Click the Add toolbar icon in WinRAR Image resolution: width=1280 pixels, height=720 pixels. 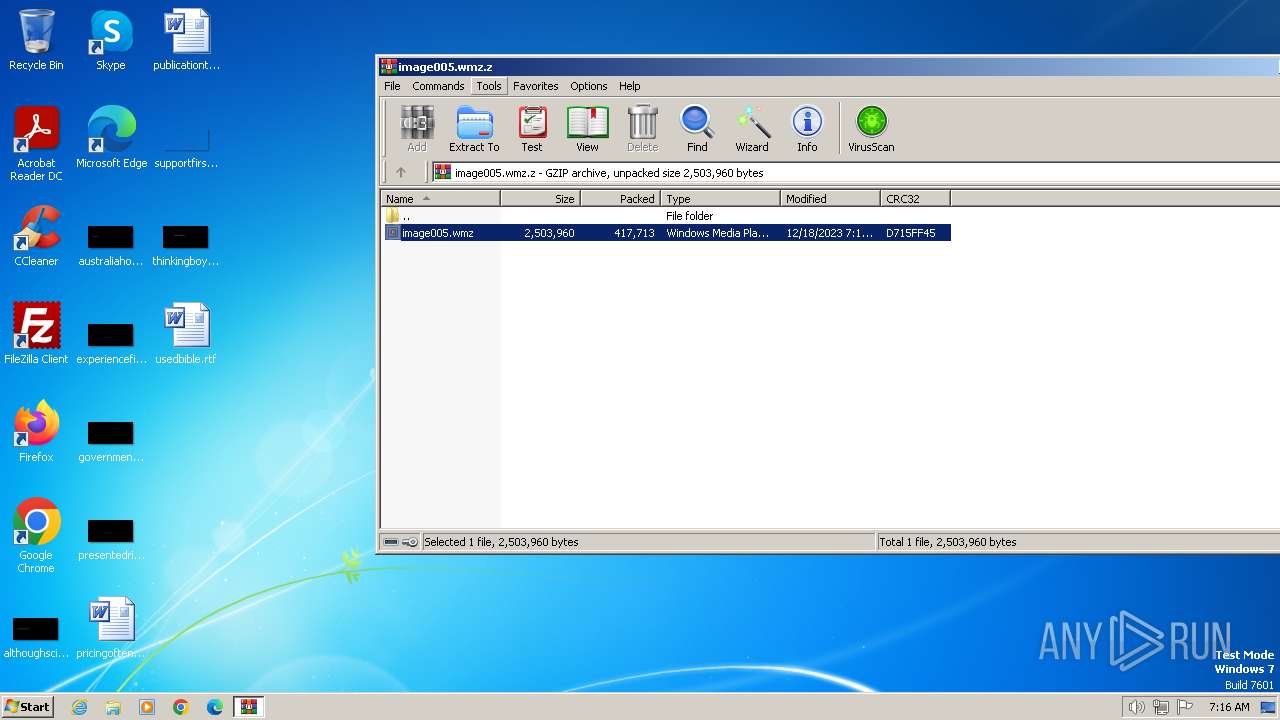point(417,129)
